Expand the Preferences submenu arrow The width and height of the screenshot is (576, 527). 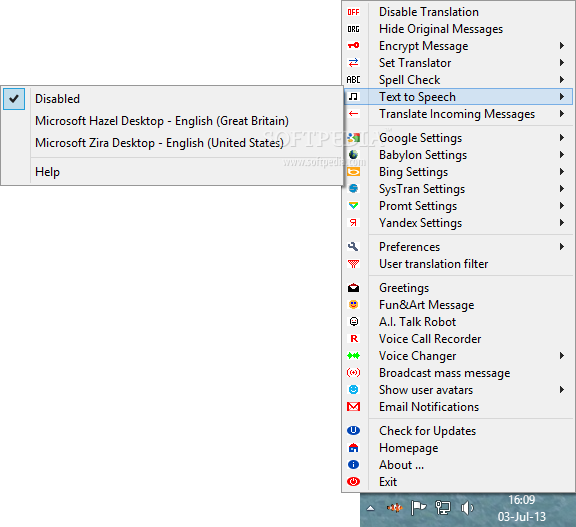(562, 246)
